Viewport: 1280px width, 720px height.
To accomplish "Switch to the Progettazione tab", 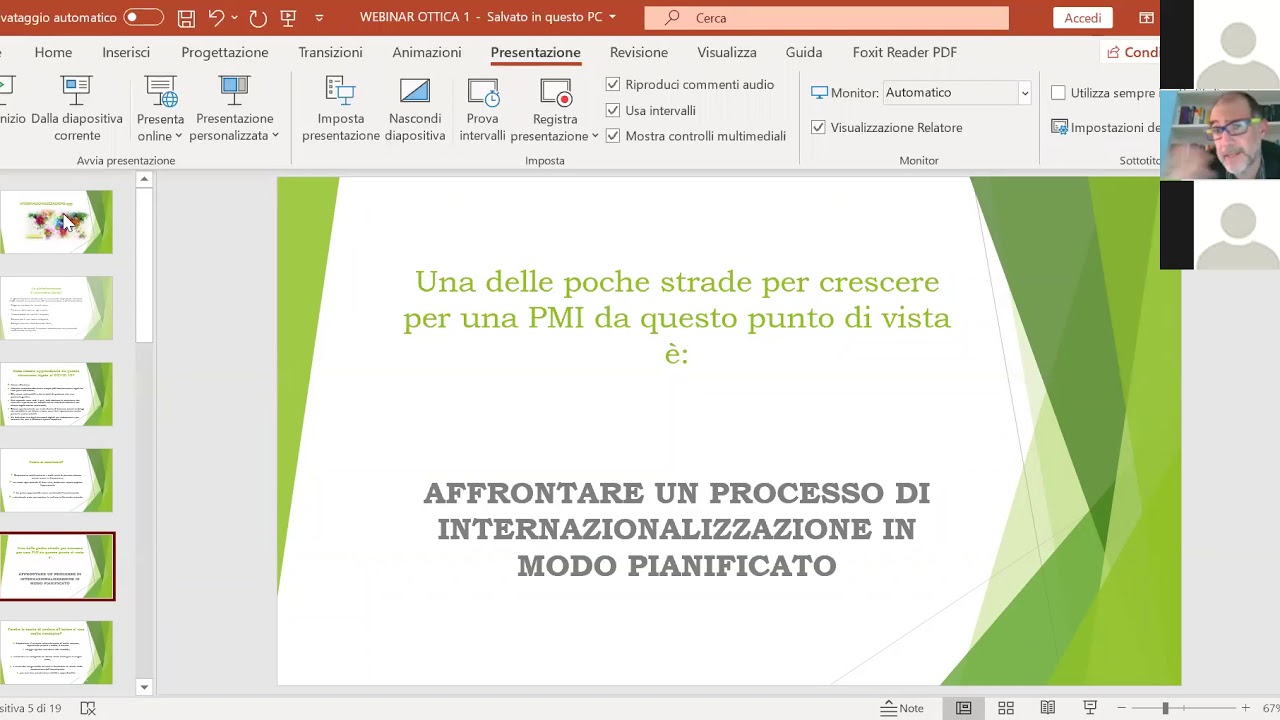I will [225, 52].
